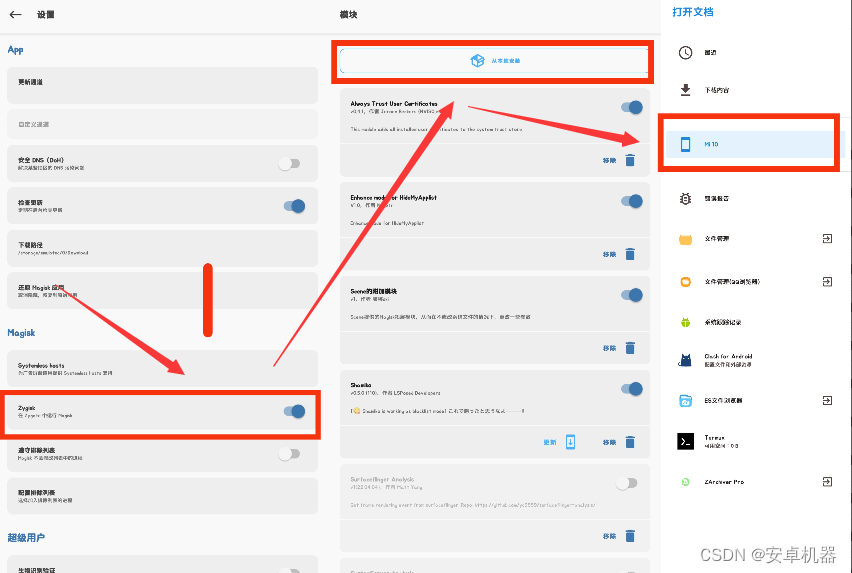The width and height of the screenshot is (852, 573).
Task: Open the Termux terminal icon
Action: (x=685, y=442)
